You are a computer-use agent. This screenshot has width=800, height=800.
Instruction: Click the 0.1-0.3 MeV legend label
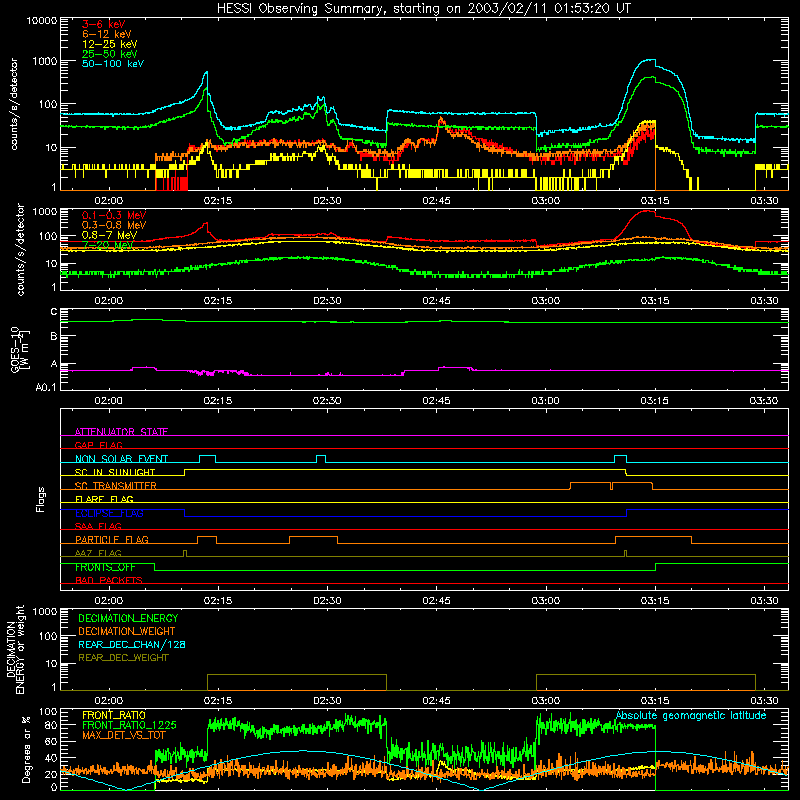point(114,215)
